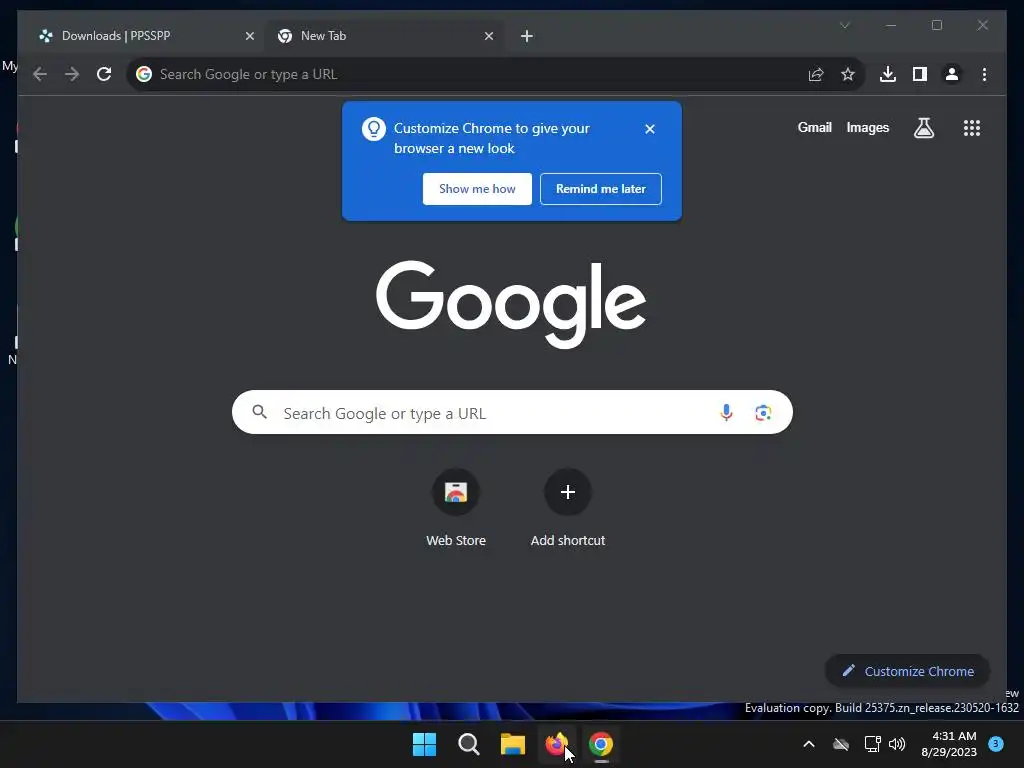Open the clock and date panel
The height and width of the screenshot is (768, 1024).
tap(949, 744)
